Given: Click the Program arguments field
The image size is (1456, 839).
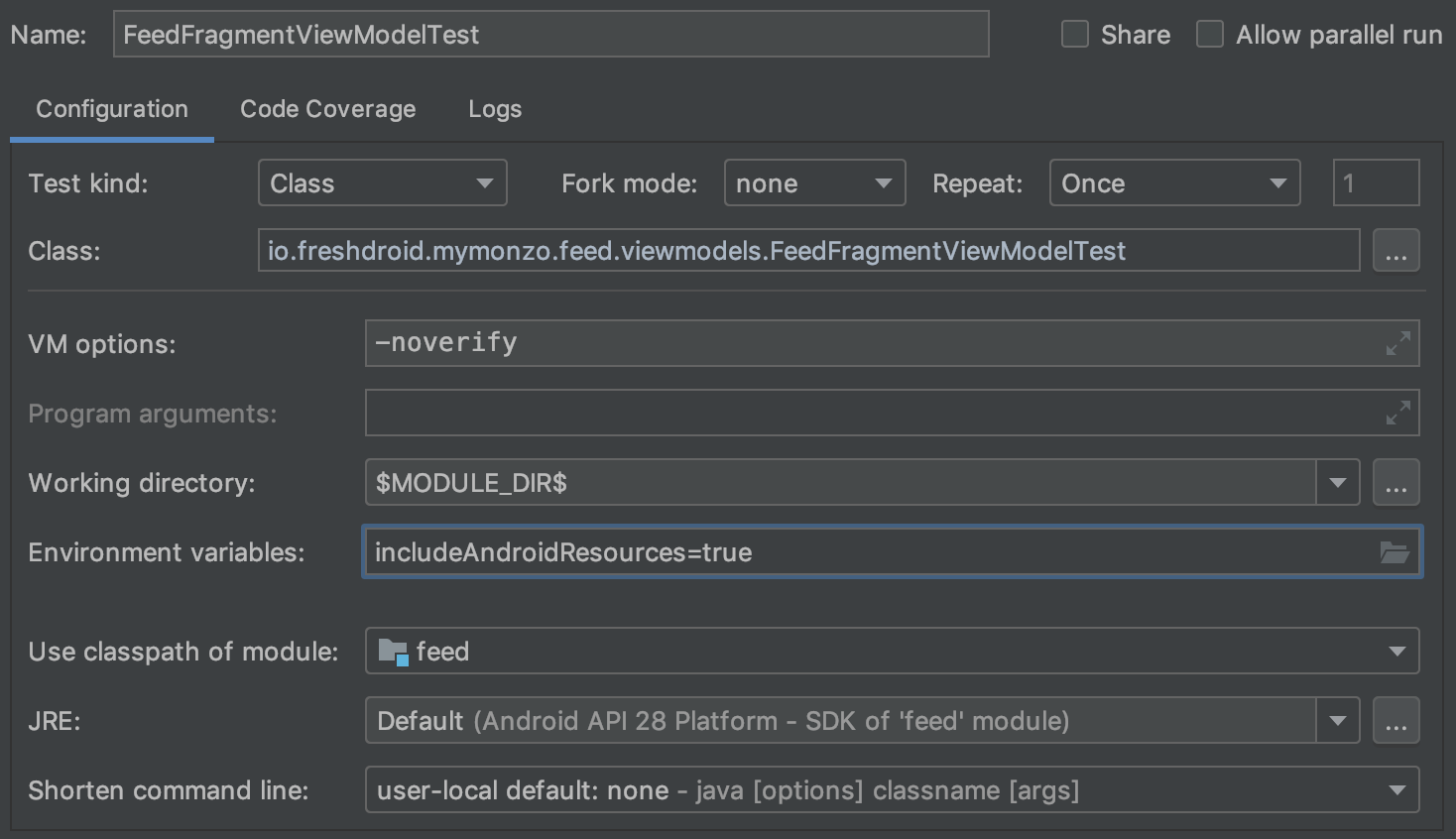Looking at the screenshot, I should 892,413.
